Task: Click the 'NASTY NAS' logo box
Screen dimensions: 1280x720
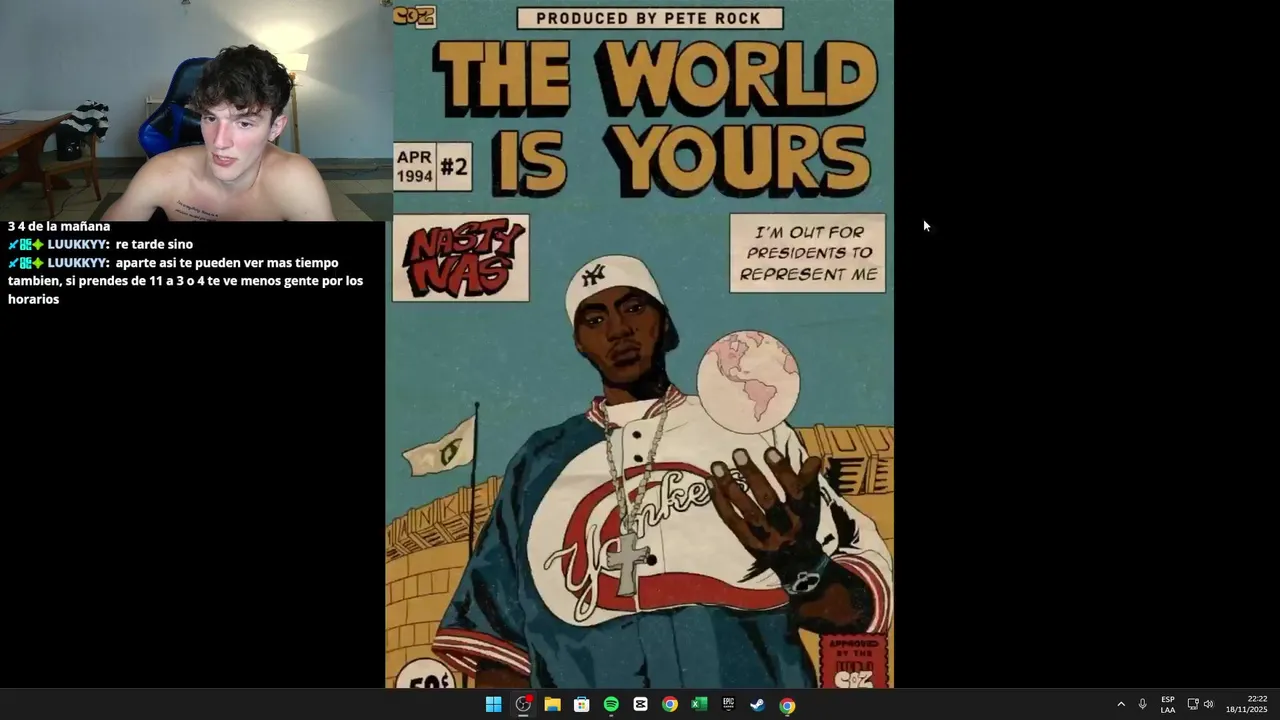Action: [461, 258]
